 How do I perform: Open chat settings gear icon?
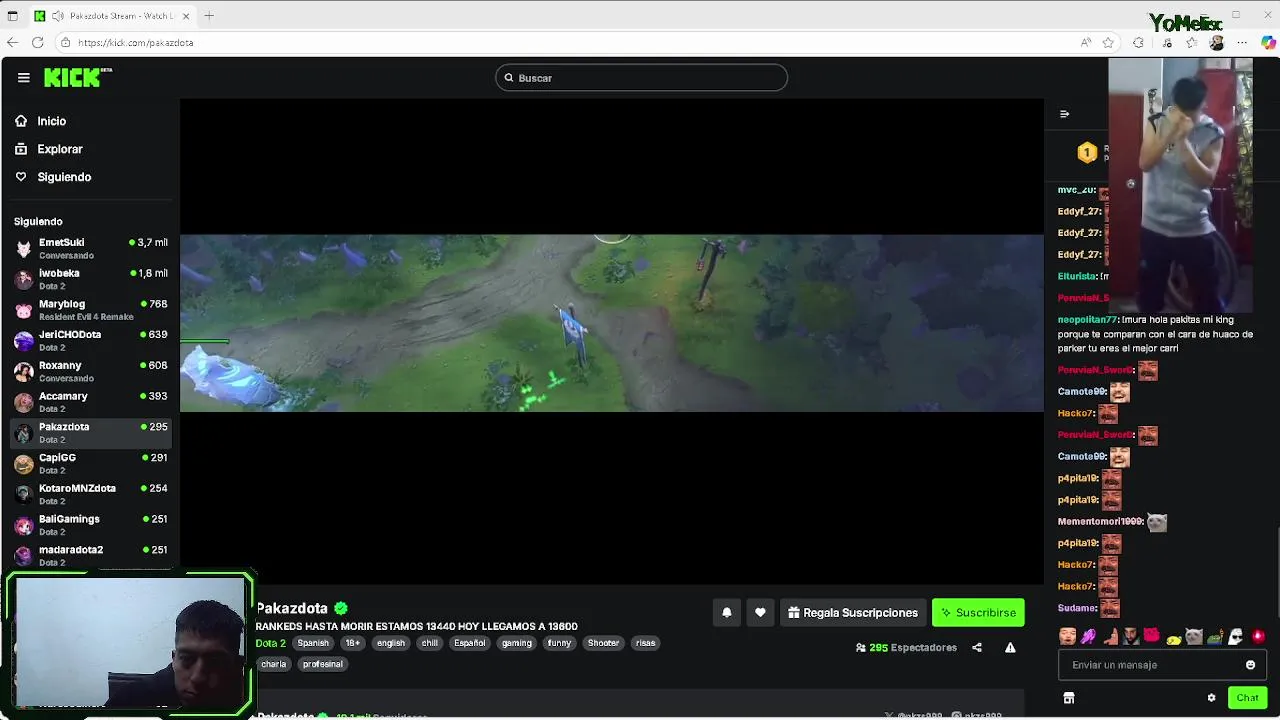[x=1211, y=698]
